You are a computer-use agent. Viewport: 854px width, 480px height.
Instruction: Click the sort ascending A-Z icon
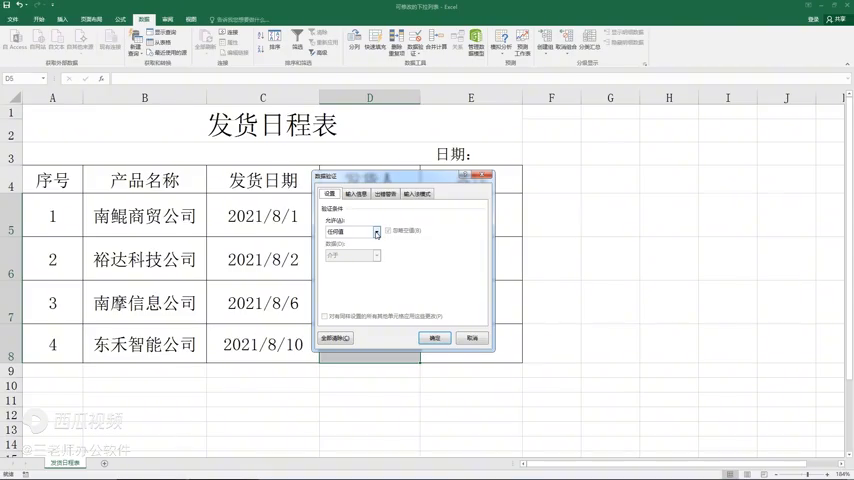pos(260,35)
